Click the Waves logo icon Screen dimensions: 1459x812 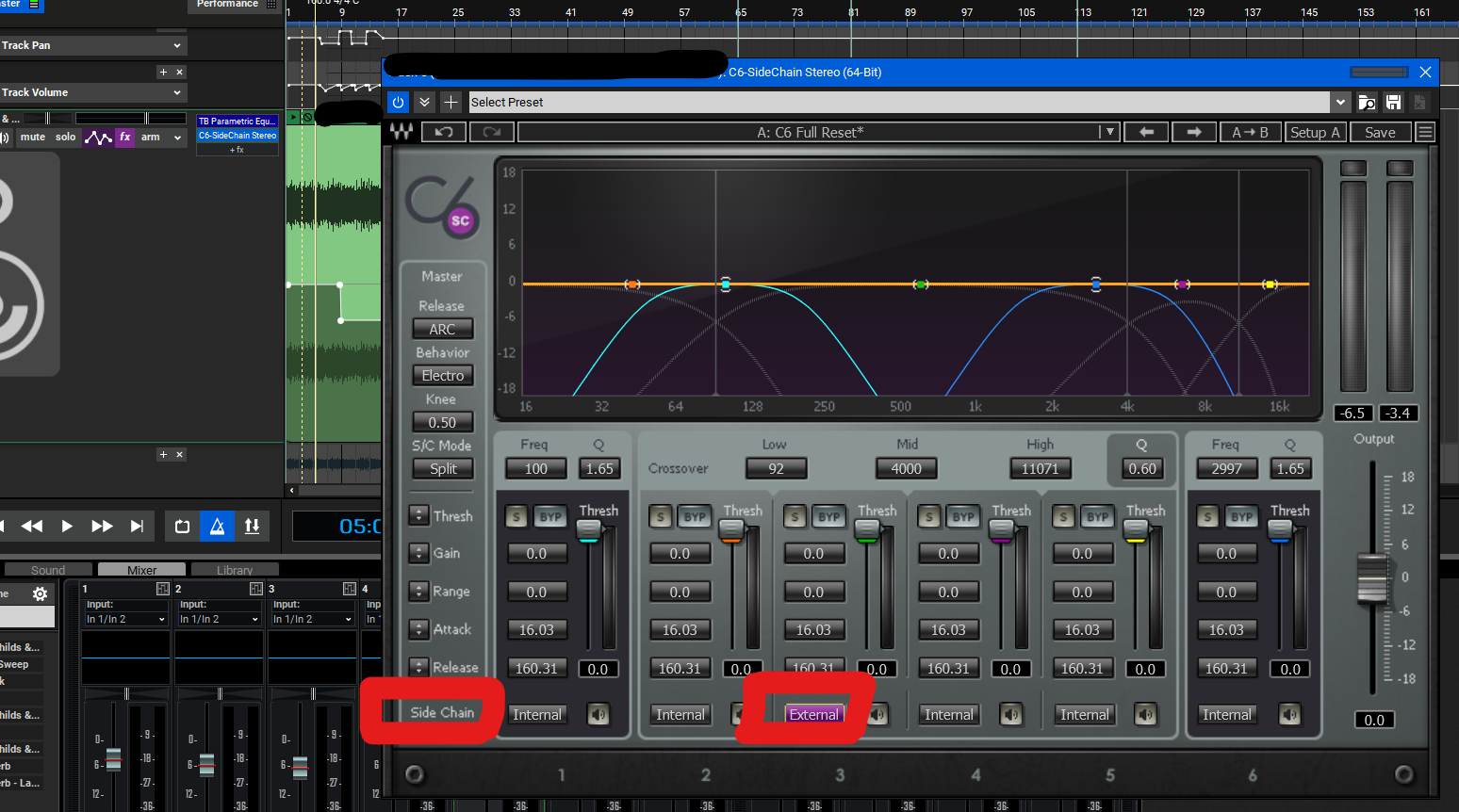[402, 132]
